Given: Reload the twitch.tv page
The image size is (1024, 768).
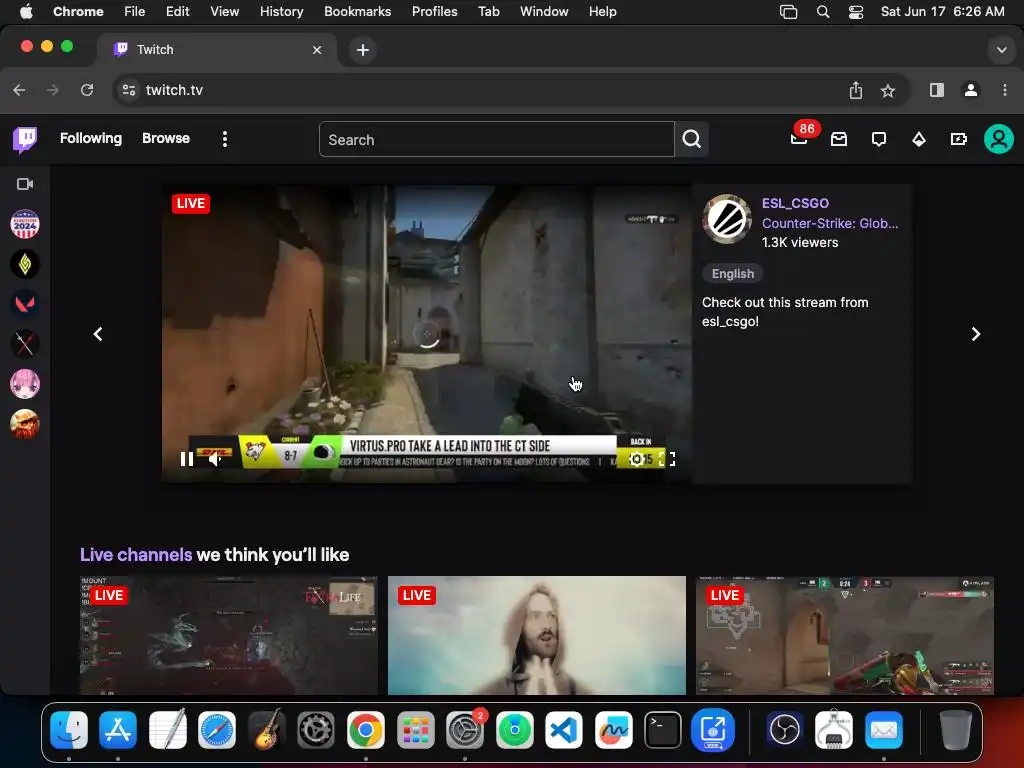Looking at the screenshot, I should pyautogui.click(x=87, y=90).
